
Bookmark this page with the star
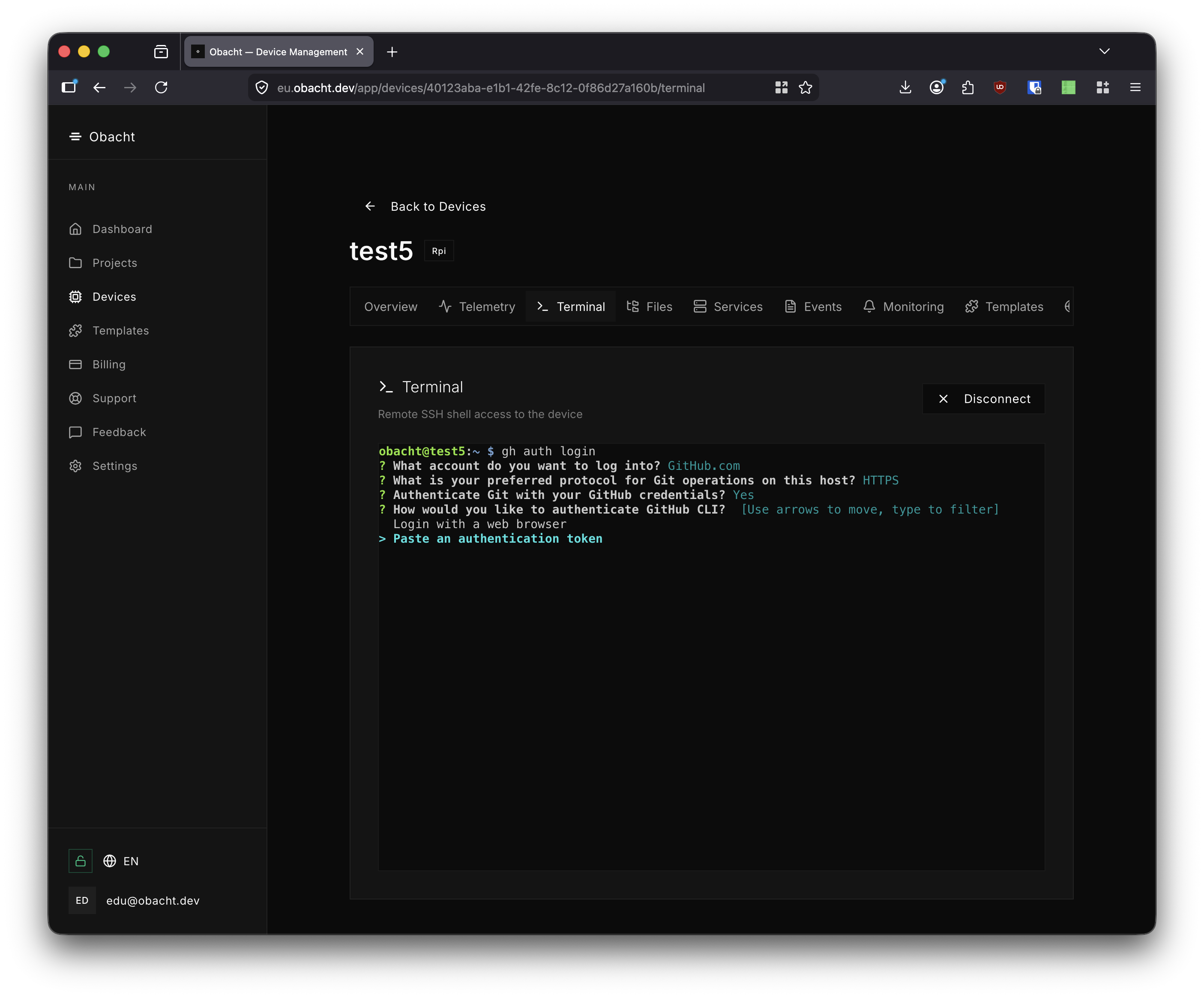coord(806,88)
